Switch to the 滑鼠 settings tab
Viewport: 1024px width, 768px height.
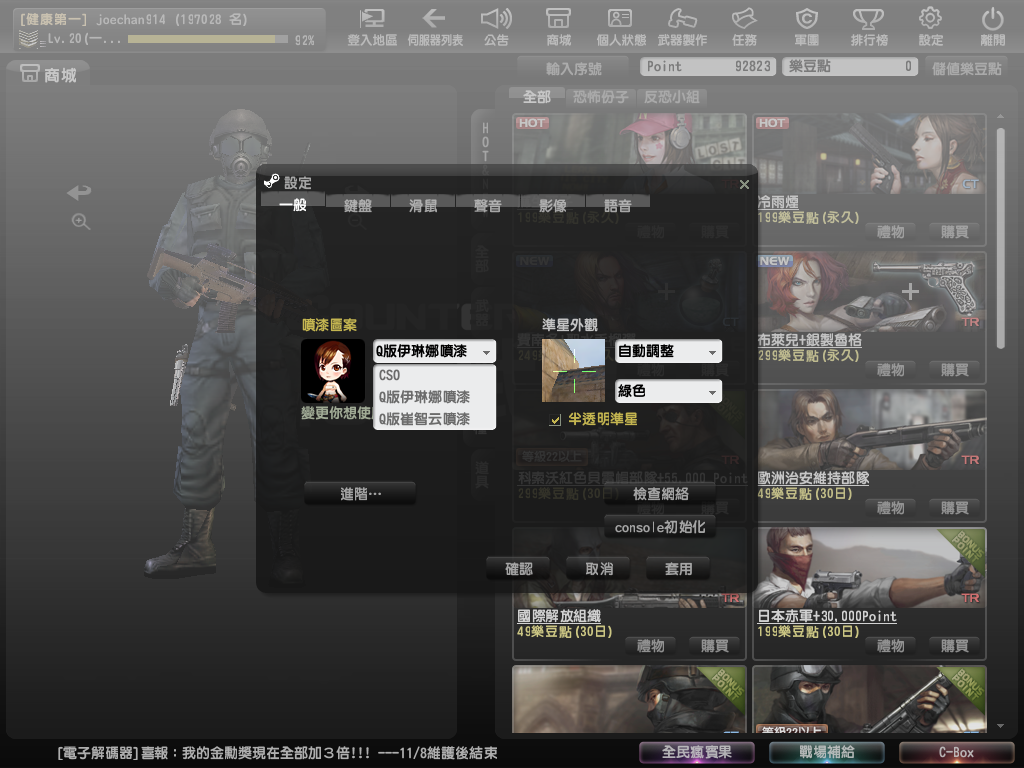[423, 206]
